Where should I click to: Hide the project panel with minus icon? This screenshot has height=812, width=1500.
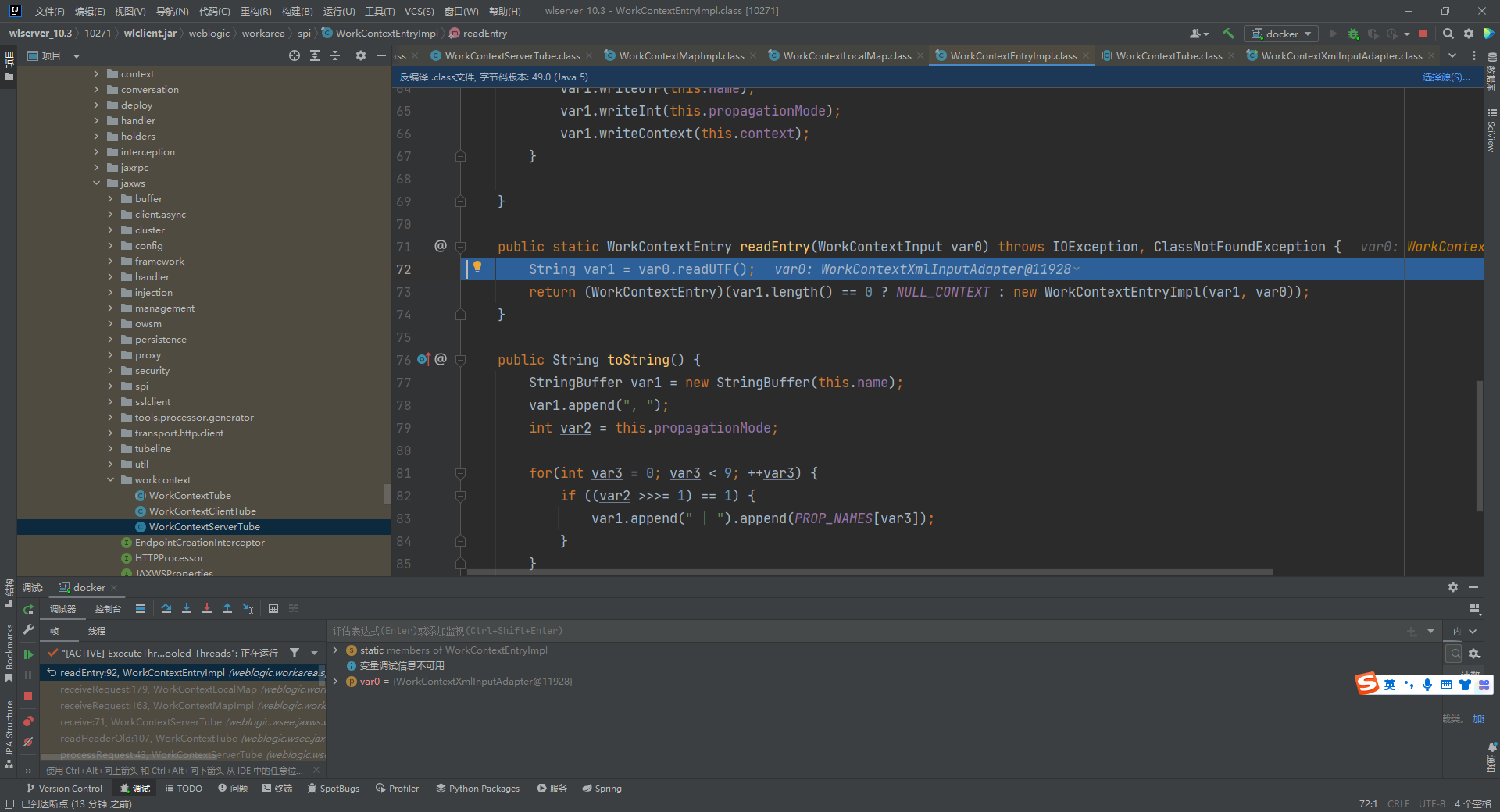click(380, 55)
